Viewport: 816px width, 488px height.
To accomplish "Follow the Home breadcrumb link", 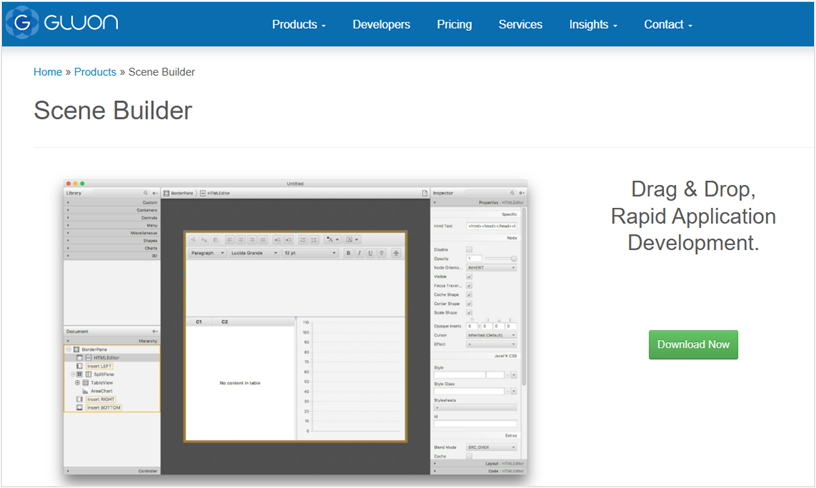I will pos(48,72).
